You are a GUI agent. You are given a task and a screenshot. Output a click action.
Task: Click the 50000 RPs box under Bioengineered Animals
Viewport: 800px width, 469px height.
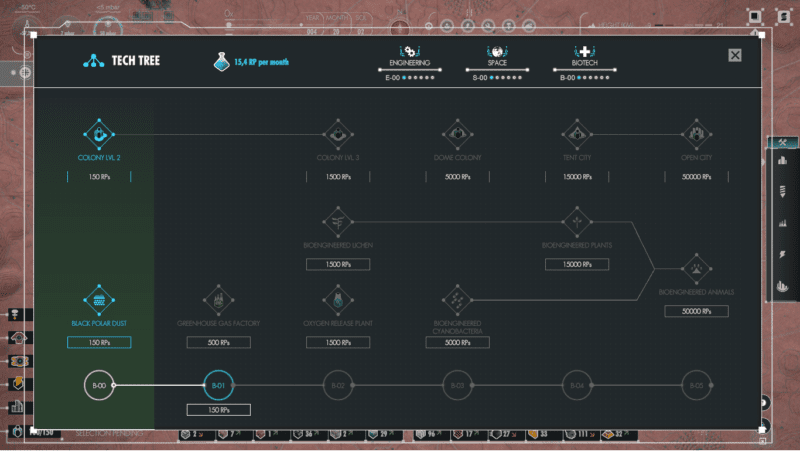[696, 312]
